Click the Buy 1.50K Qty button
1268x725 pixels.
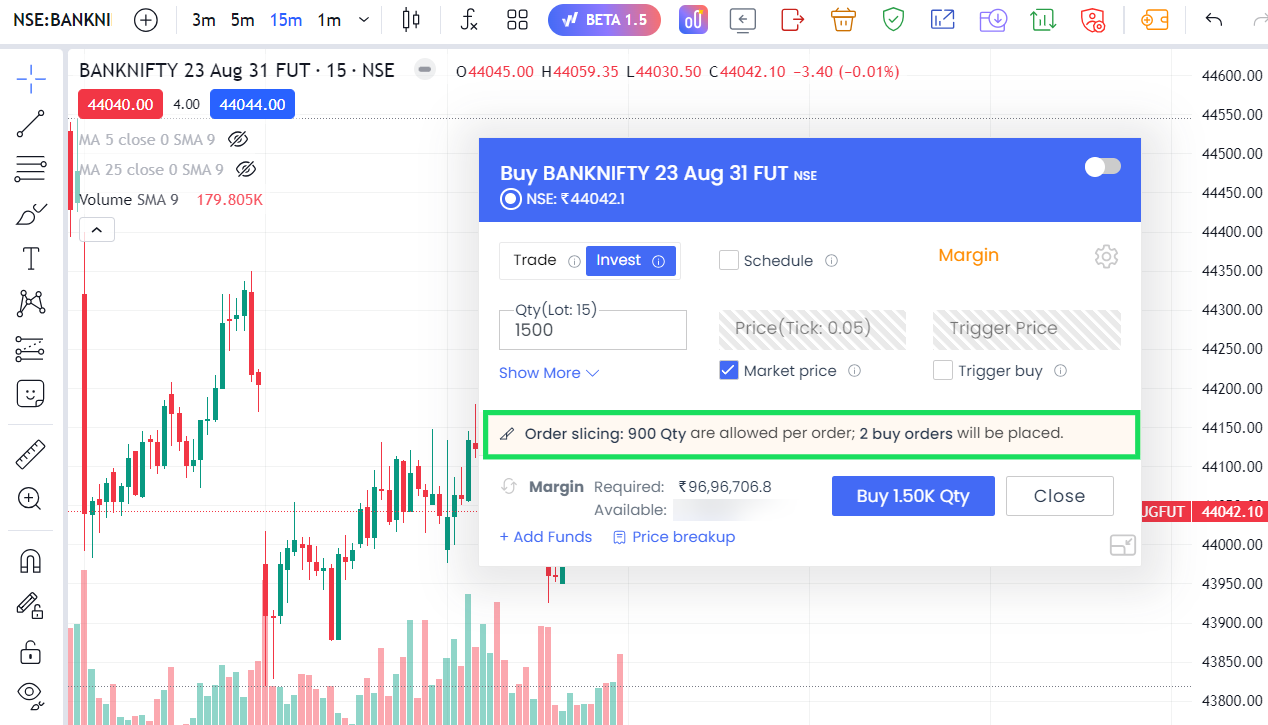click(x=913, y=496)
